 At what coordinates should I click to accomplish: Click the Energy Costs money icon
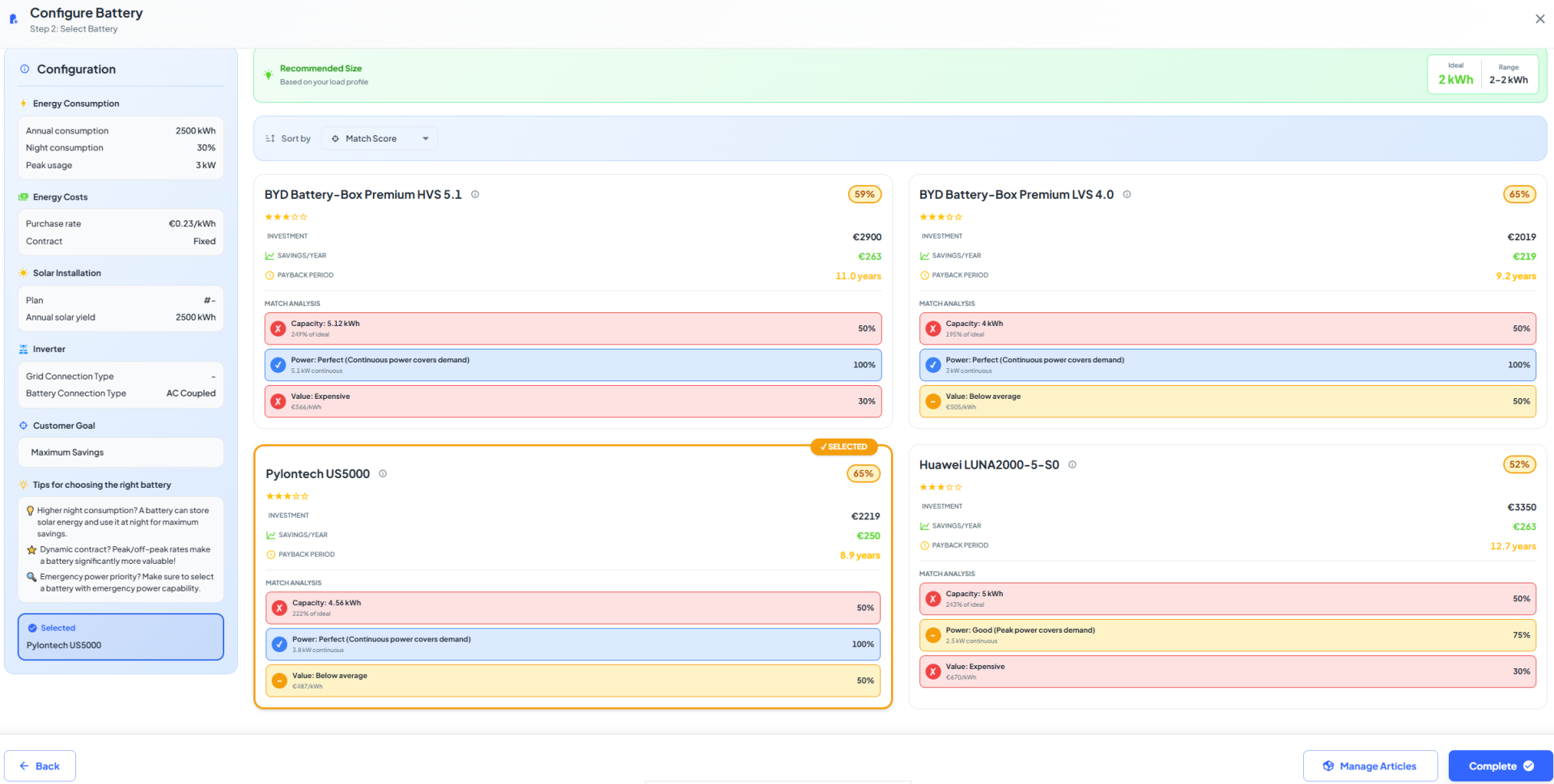[23, 197]
